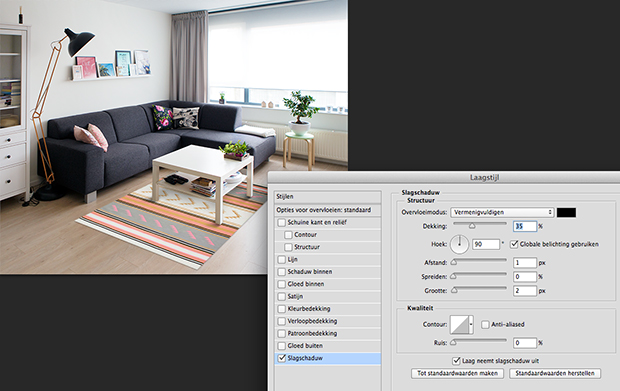620x391 pixels.
Task: Select the Patroonbedekking style row
Action: tap(328, 334)
